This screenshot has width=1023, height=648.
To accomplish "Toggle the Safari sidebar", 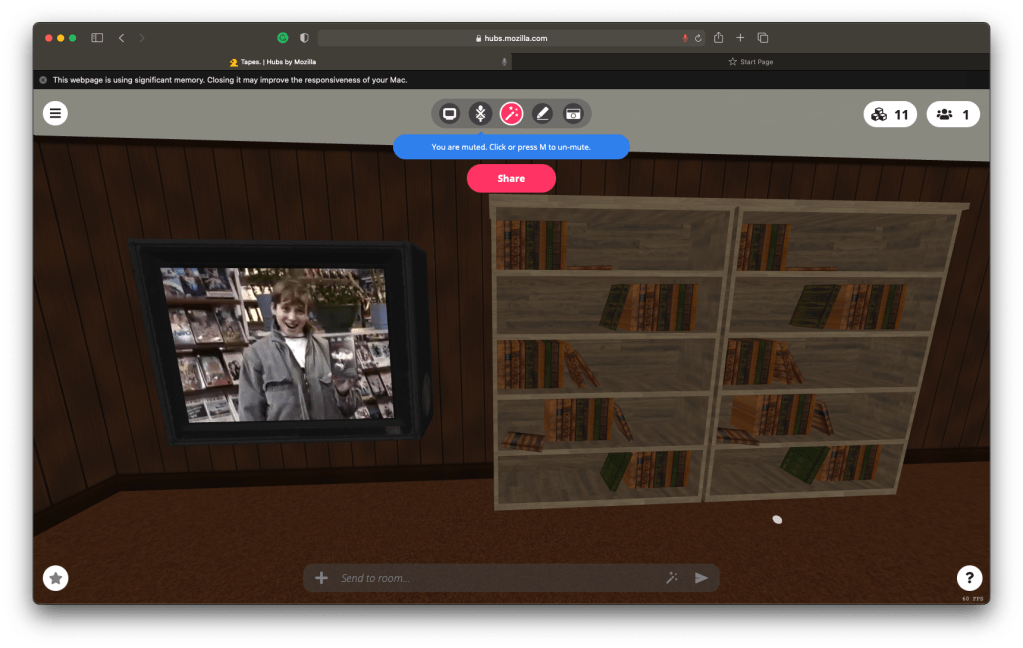I will tap(97, 38).
